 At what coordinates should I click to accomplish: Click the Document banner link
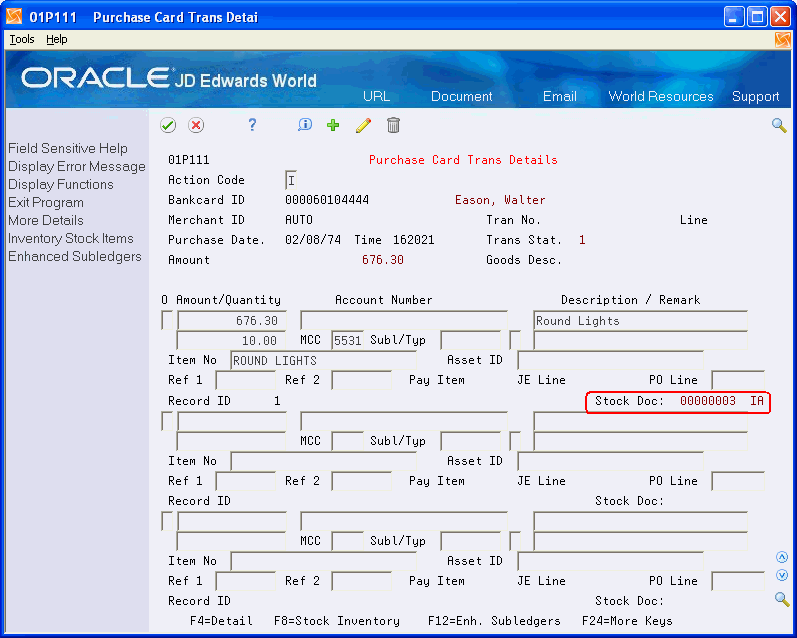(x=462, y=96)
